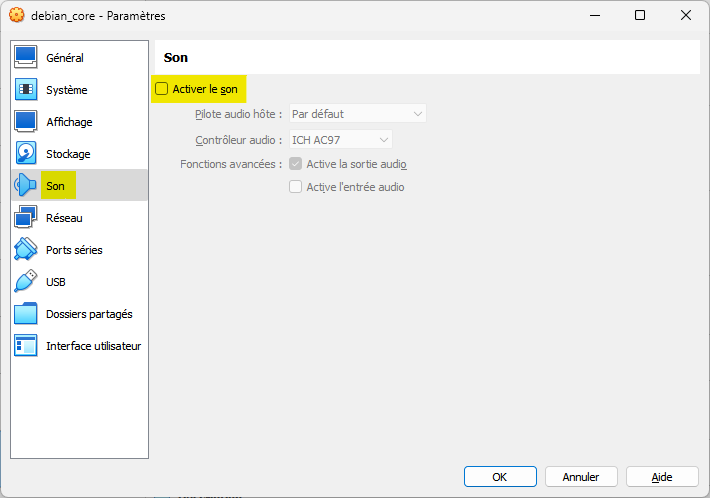The width and height of the screenshot is (710, 498).
Task: Confirm settings with the OK button
Action: click(500, 477)
